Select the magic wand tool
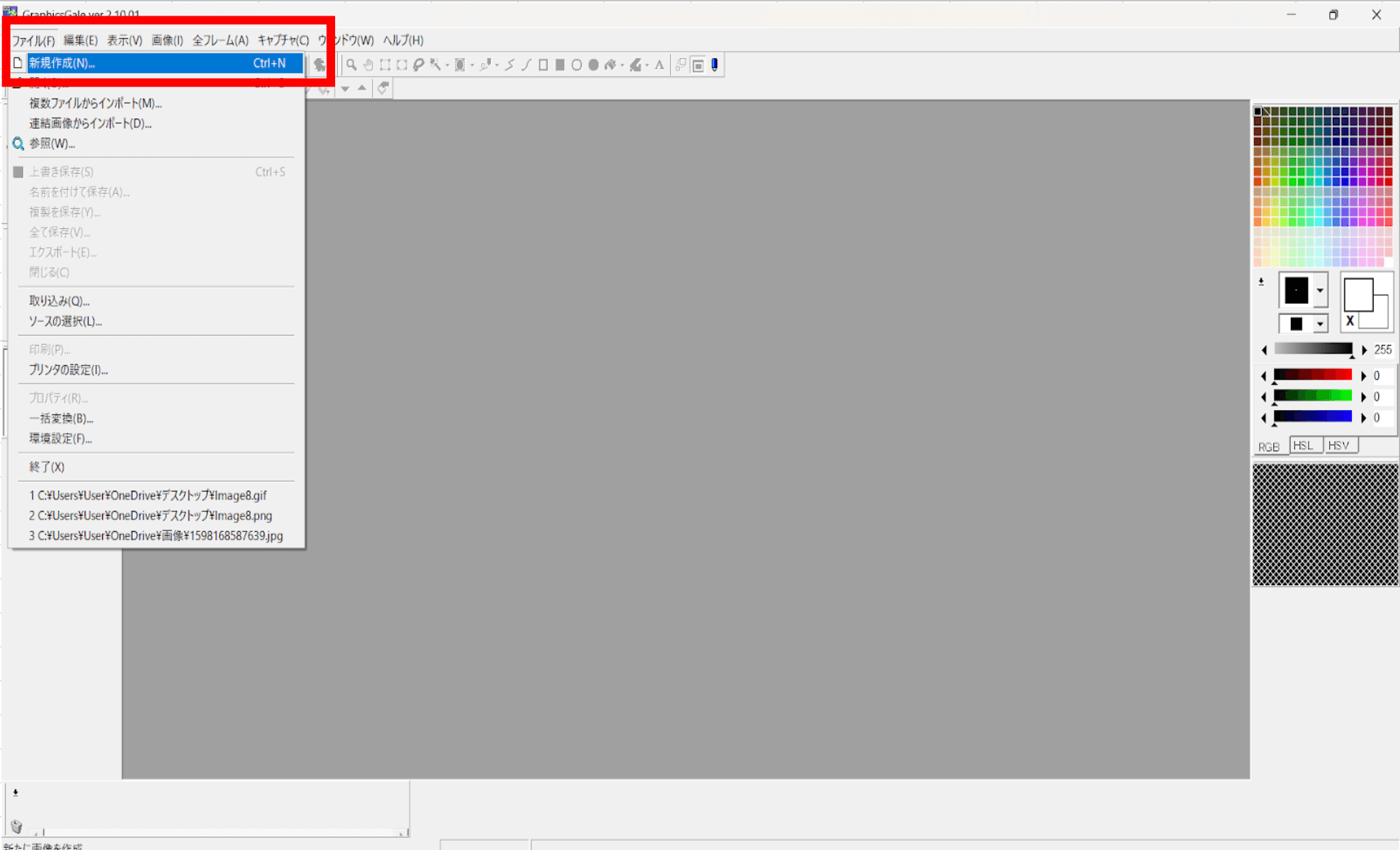Screen dimensions: 1400x850 coord(435,65)
